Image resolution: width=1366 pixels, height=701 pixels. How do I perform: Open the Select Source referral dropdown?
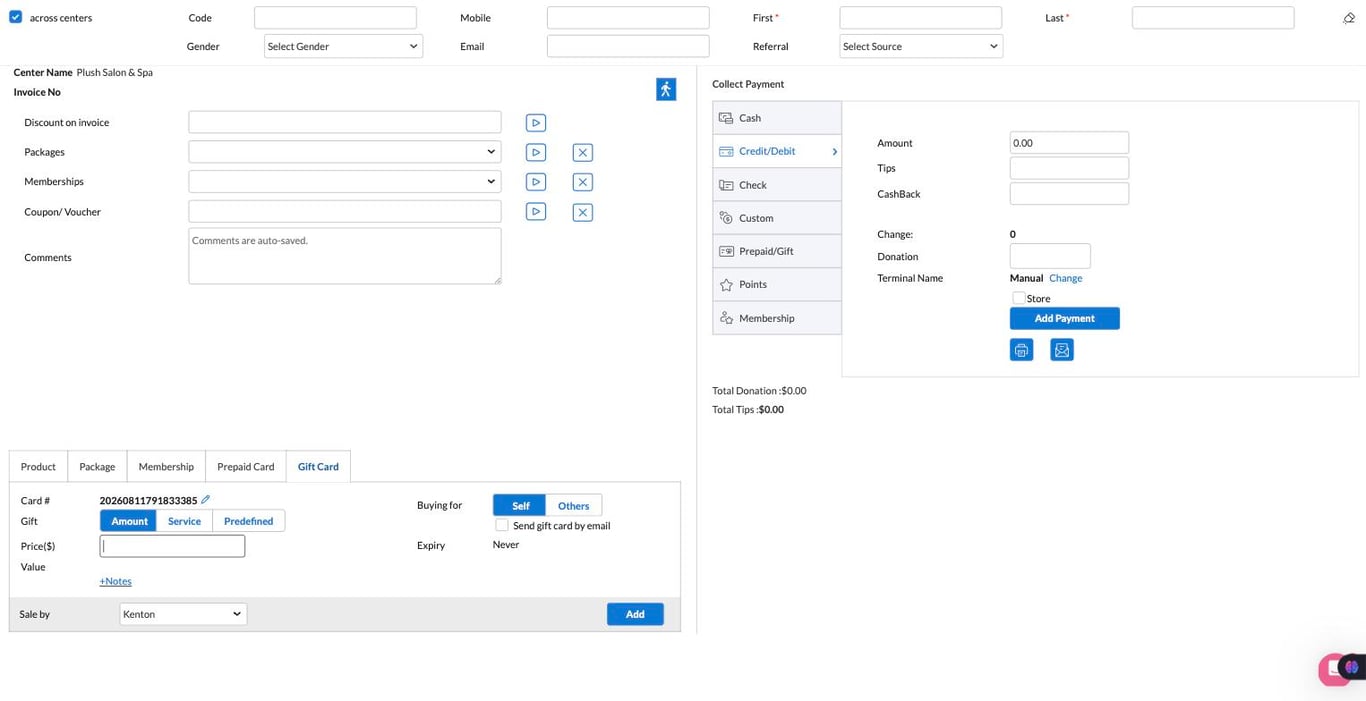[921, 46]
